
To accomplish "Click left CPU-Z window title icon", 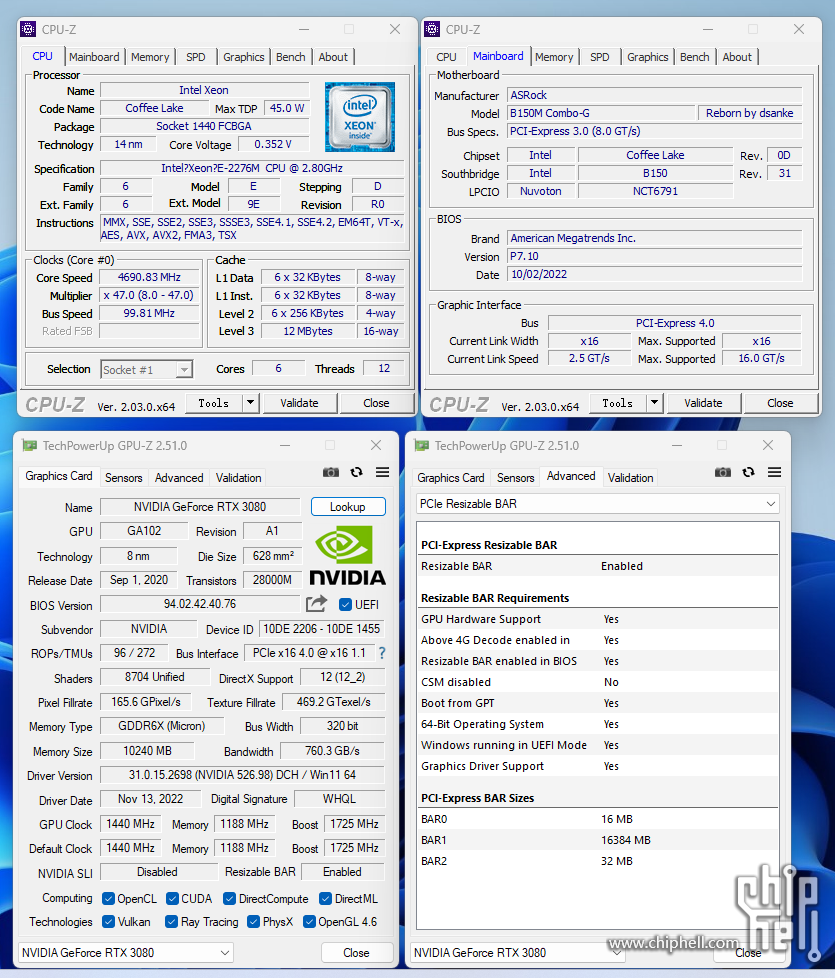I will 28,29.
